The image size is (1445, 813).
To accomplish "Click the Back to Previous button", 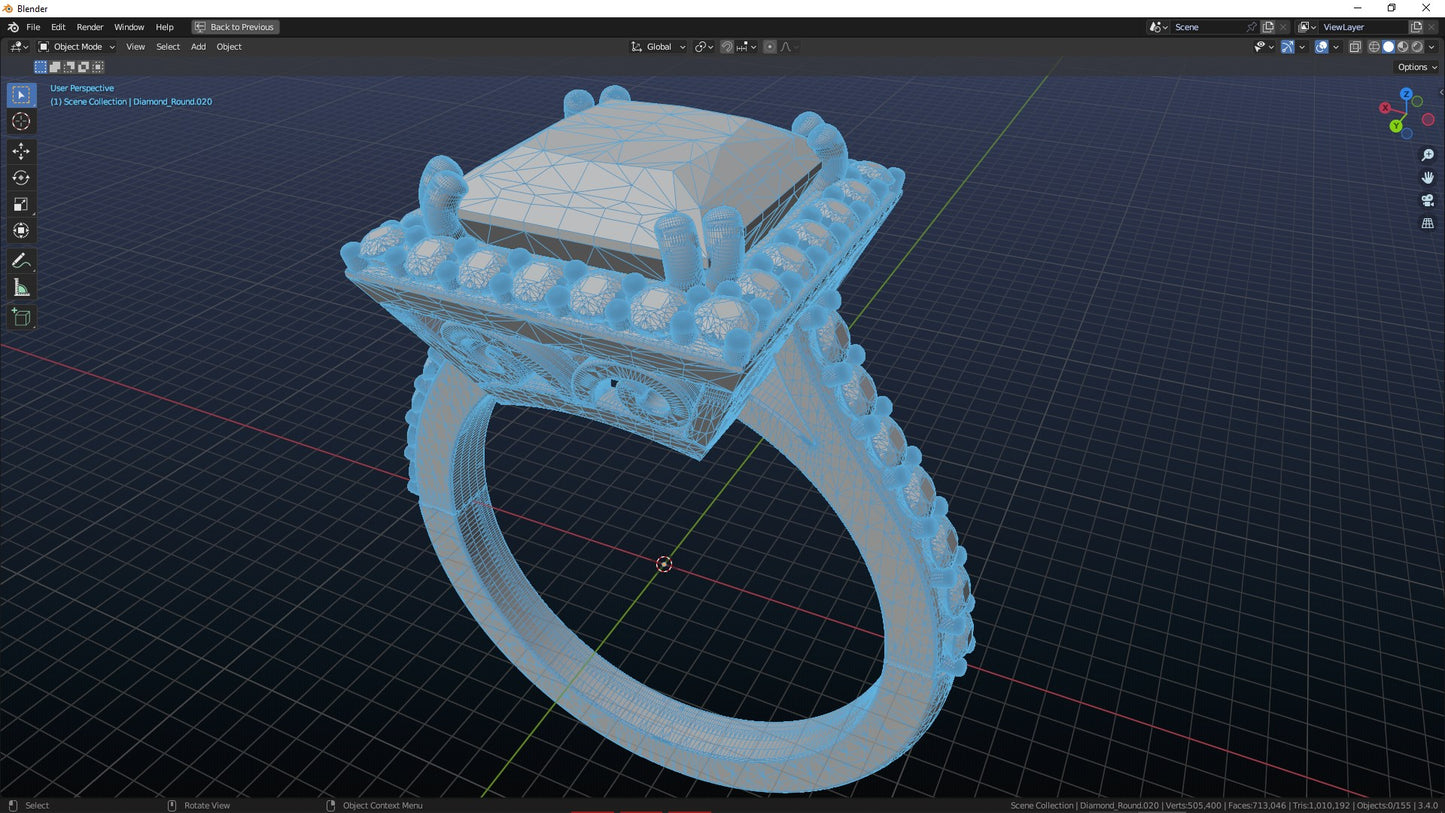I will click(x=235, y=27).
